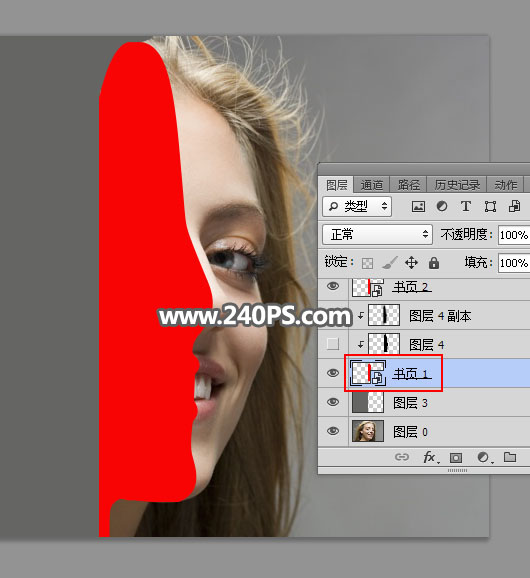
Task: Click clipping mask arrow of 图层 4 副本
Action: pos(361,316)
